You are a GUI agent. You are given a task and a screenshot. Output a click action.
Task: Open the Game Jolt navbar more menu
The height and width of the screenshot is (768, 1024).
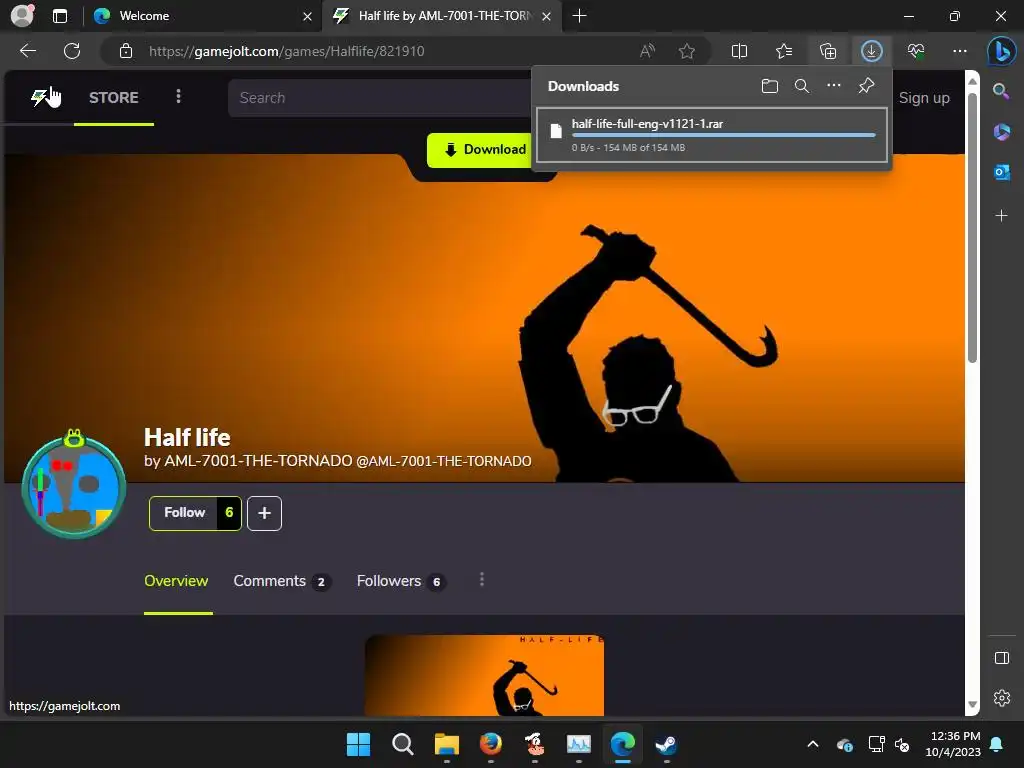(x=178, y=97)
